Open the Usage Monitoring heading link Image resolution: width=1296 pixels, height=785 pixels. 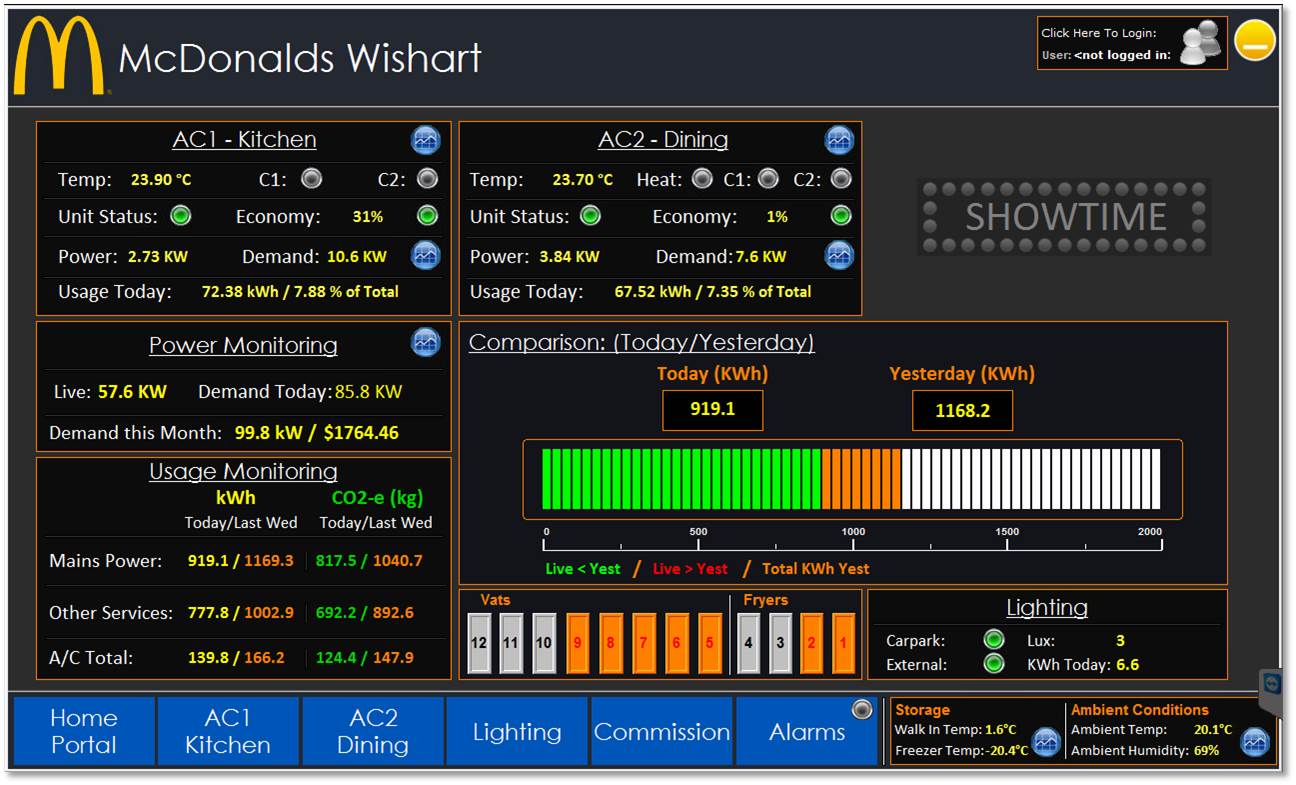coord(243,471)
